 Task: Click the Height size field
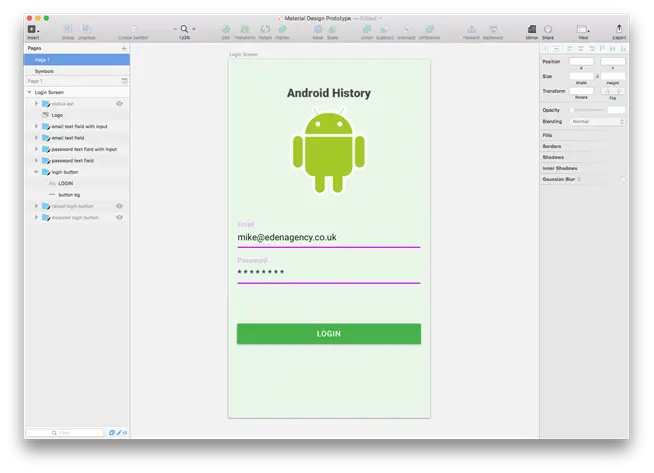pyautogui.click(x=613, y=76)
